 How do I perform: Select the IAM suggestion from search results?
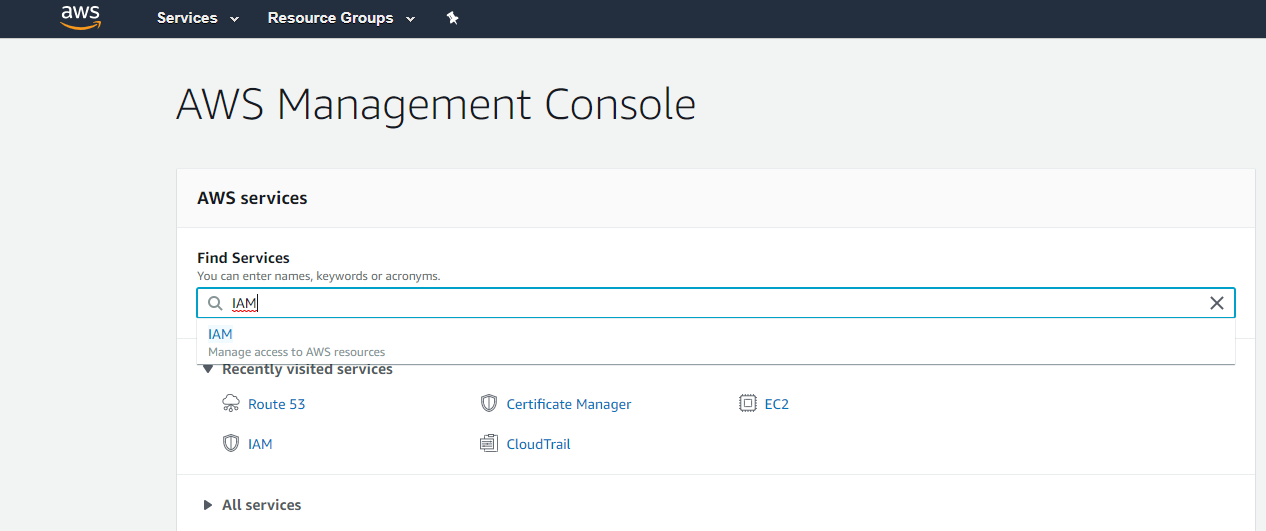pos(221,335)
